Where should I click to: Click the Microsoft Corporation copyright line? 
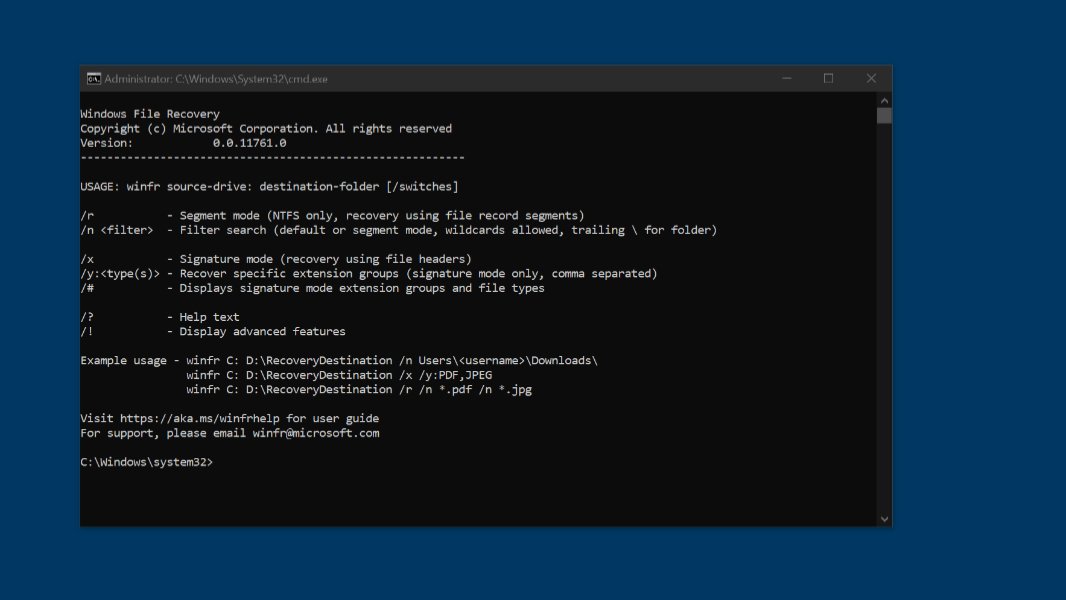[266, 128]
